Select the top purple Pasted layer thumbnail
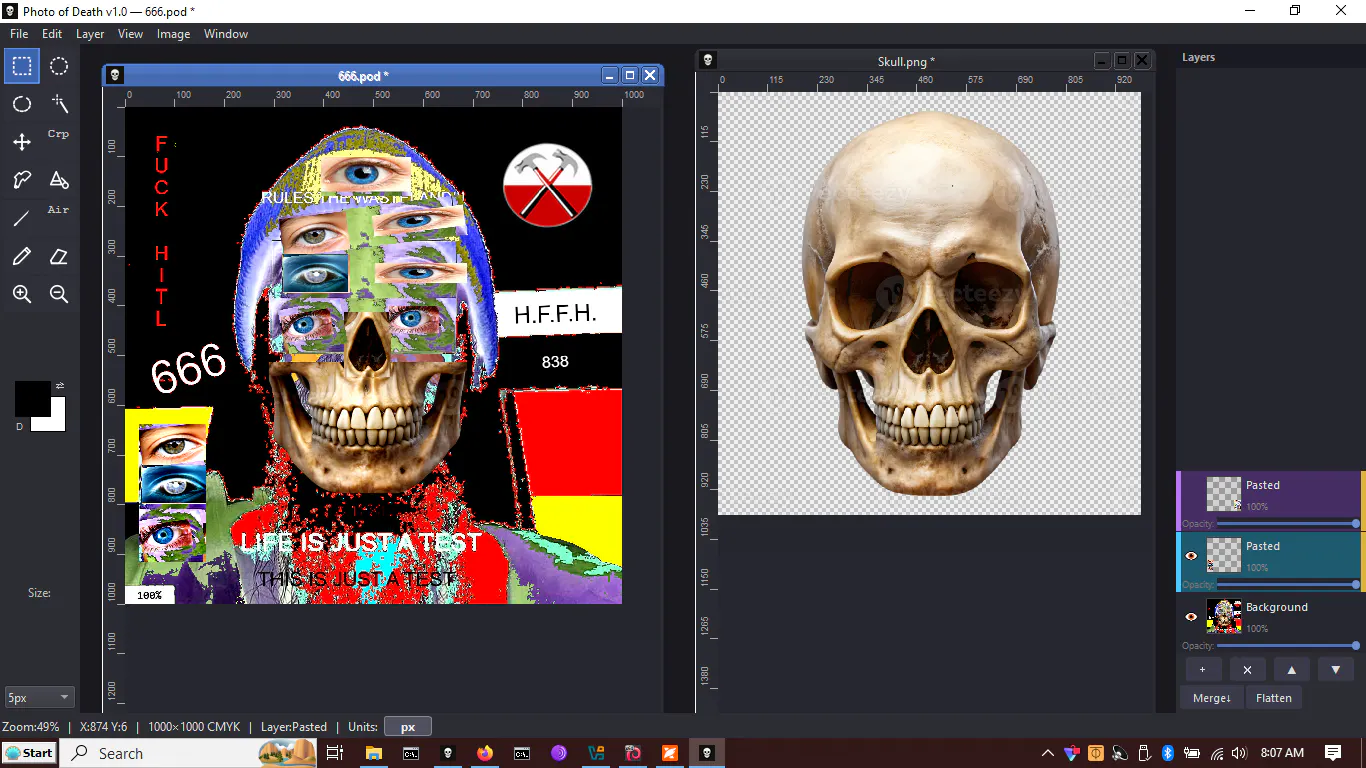The height and width of the screenshot is (768, 1366). click(1224, 494)
